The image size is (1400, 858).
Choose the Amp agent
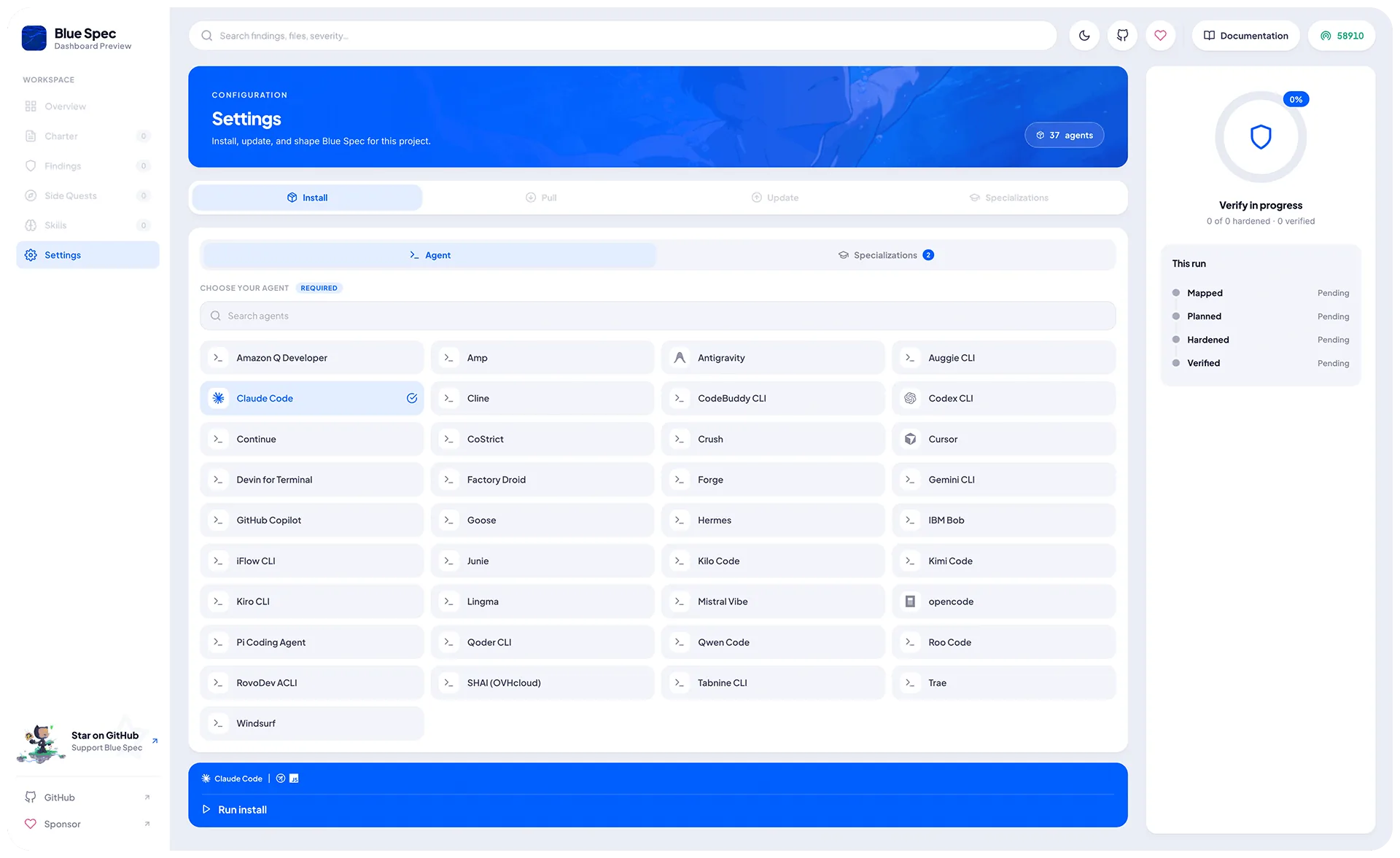pos(542,358)
